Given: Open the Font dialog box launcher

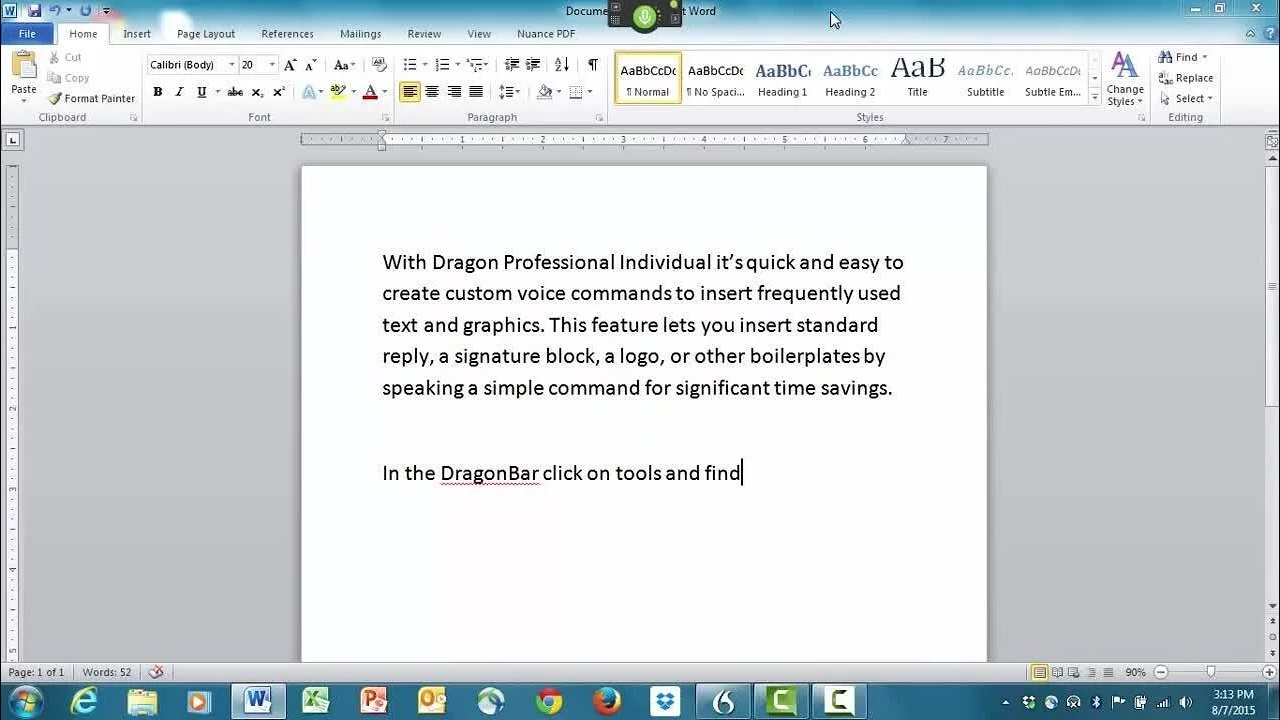Looking at the screenshot, I should [x=385, y=118].
